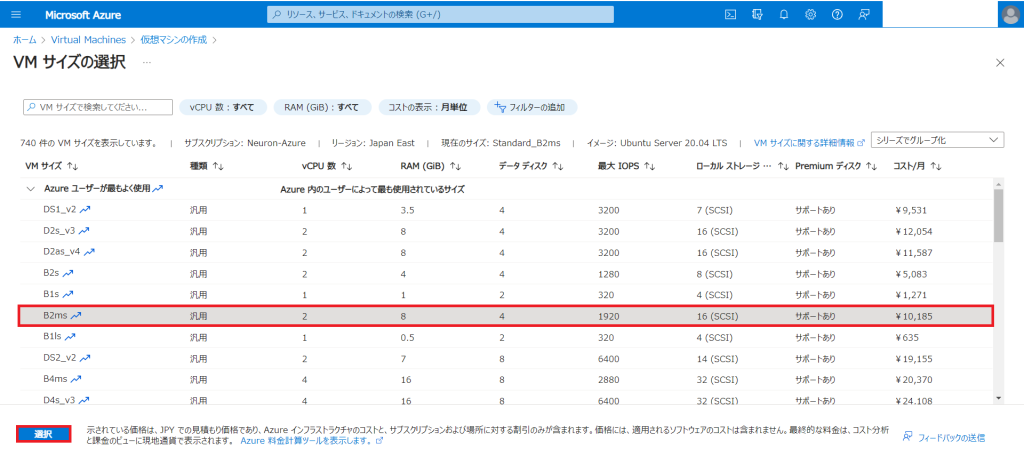This screenshot has height=464, width=1024.
Task: Sort by Premium ディスク column
Action: (835, 167)
